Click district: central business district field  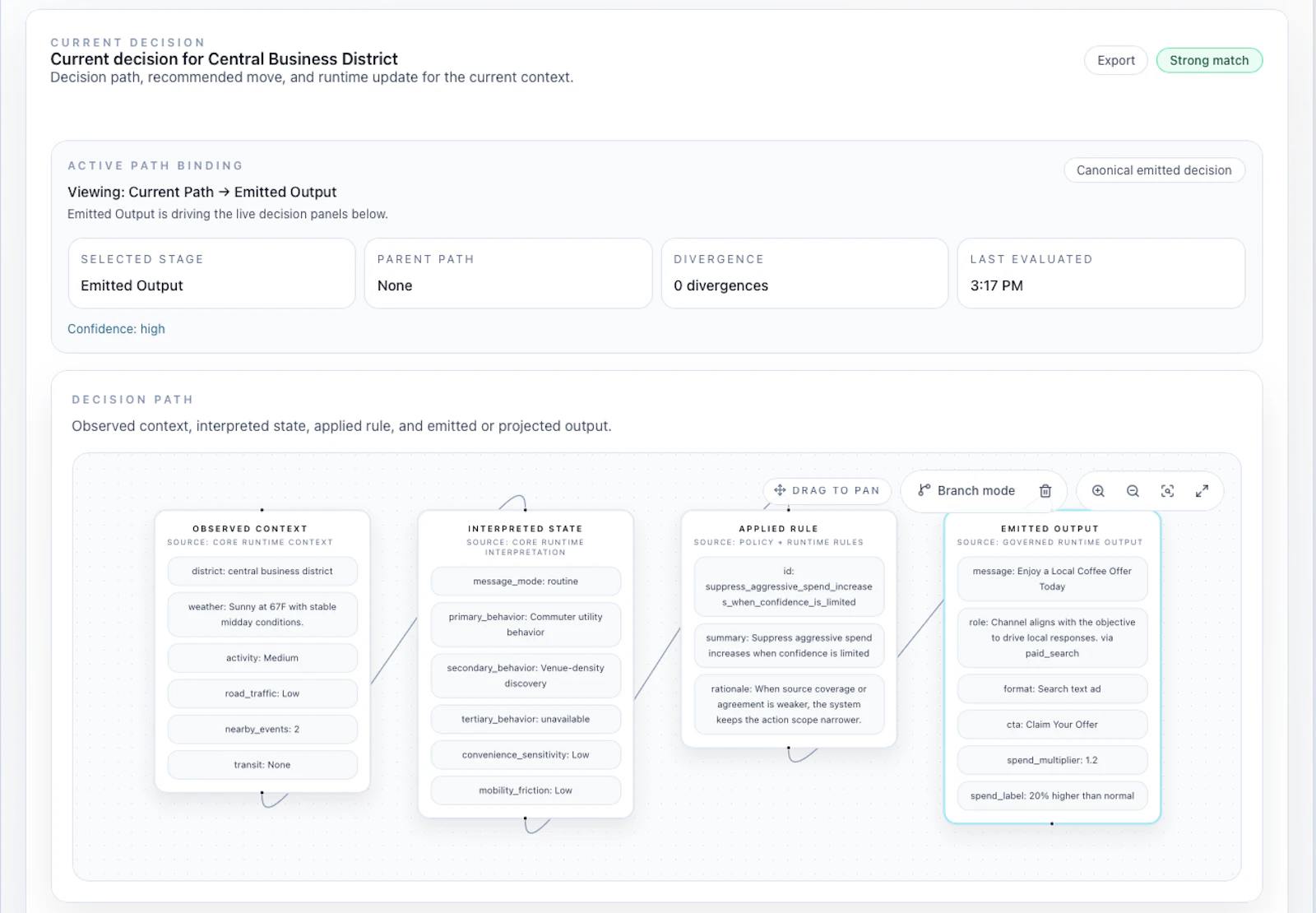tap(262, 571)
